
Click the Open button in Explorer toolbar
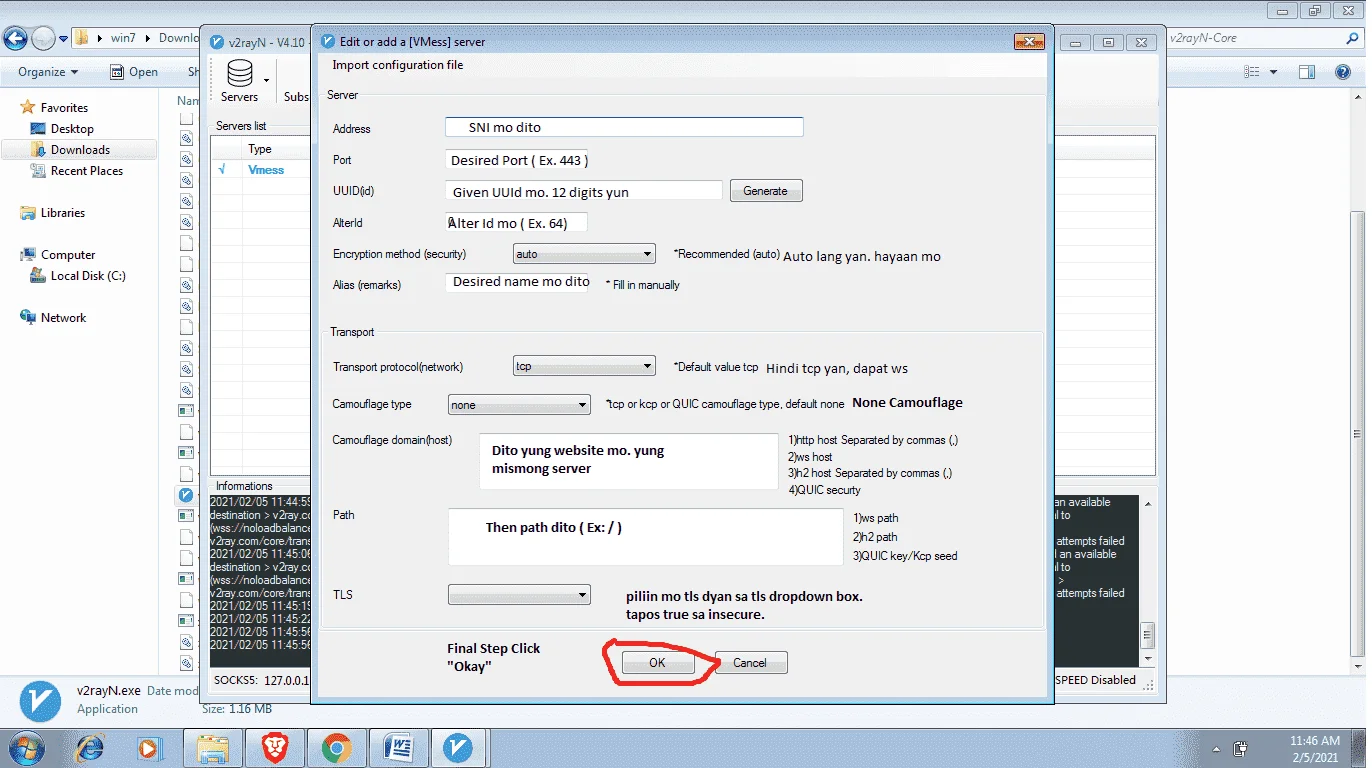(x=134, y=72)
